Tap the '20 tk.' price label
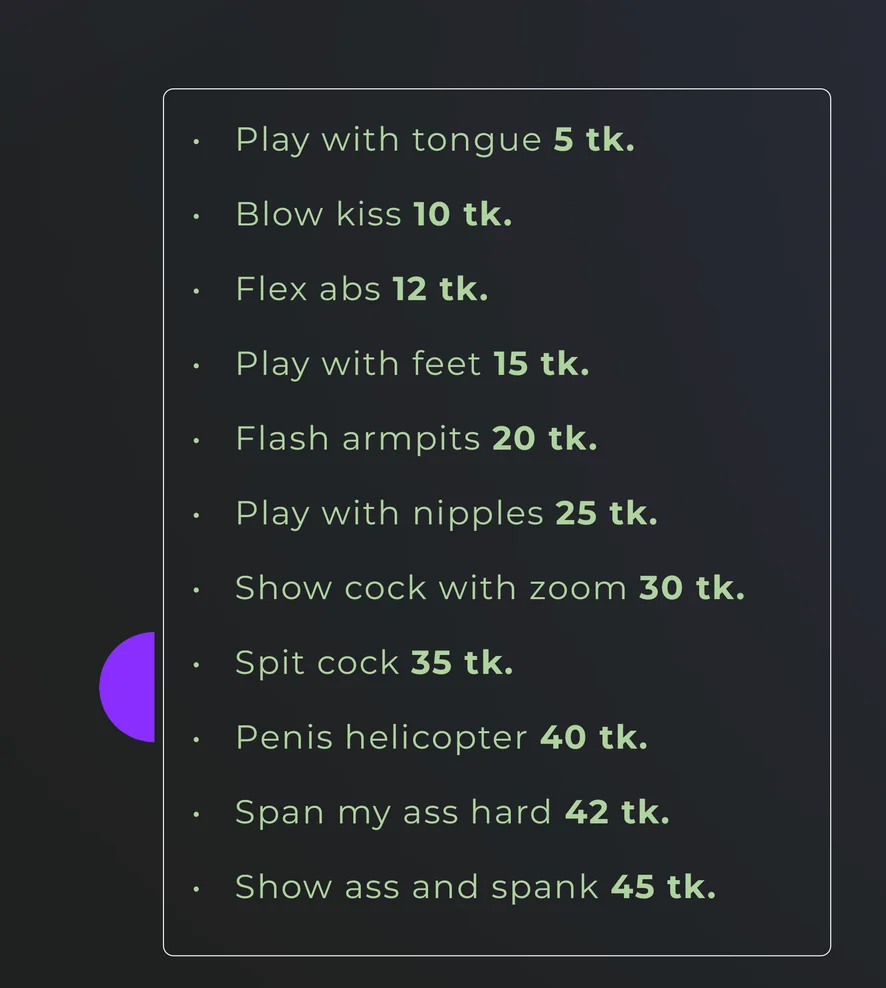 pyautogui.click(x=544, y=439)
